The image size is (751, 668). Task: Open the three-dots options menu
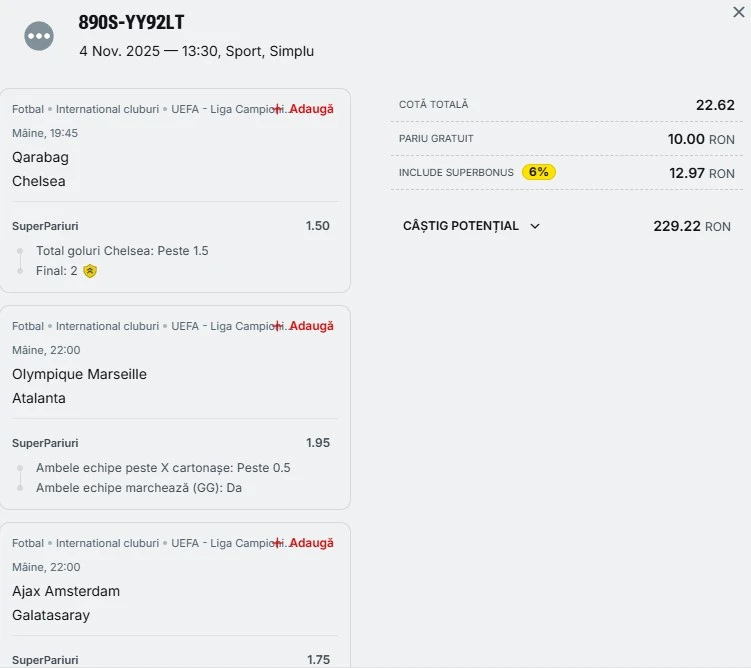39,36
